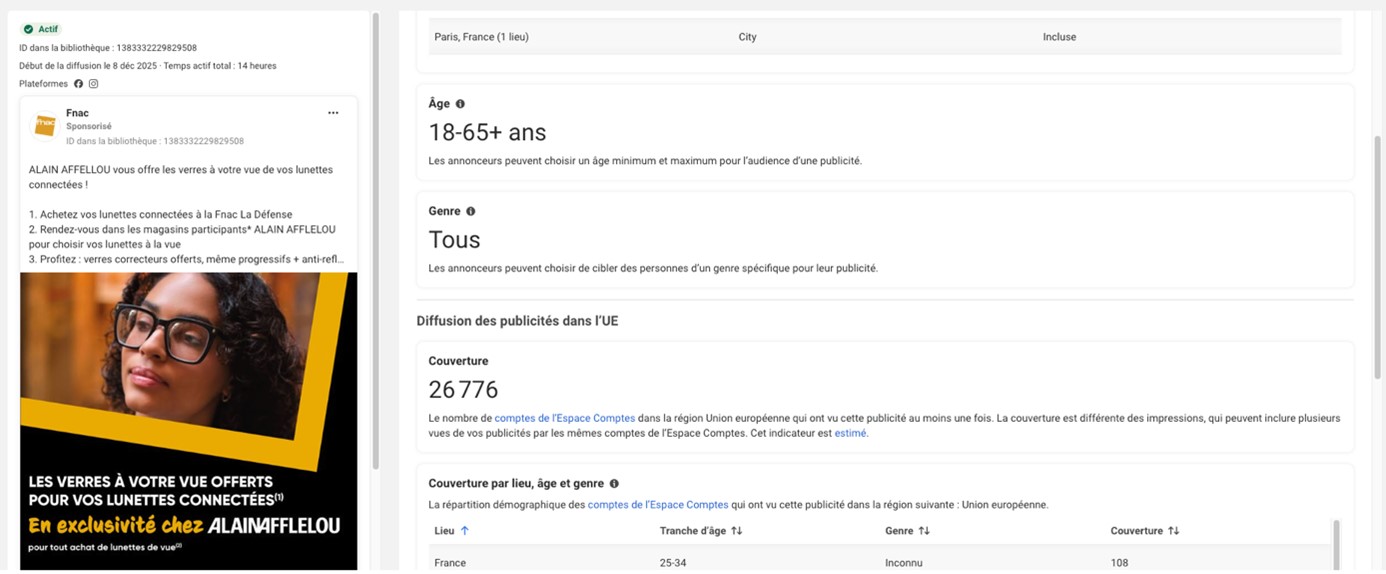Click info icon beside Couverture par lieu
1386x574 pixels.
click(614, 484)
